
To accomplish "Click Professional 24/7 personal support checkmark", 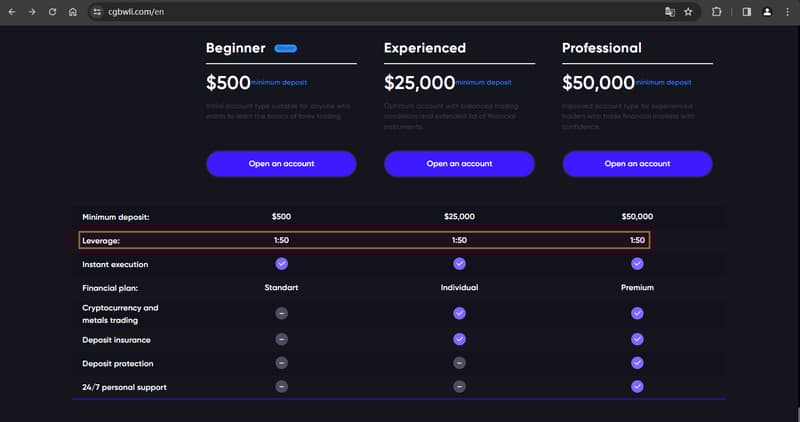I will pos(637,387).
